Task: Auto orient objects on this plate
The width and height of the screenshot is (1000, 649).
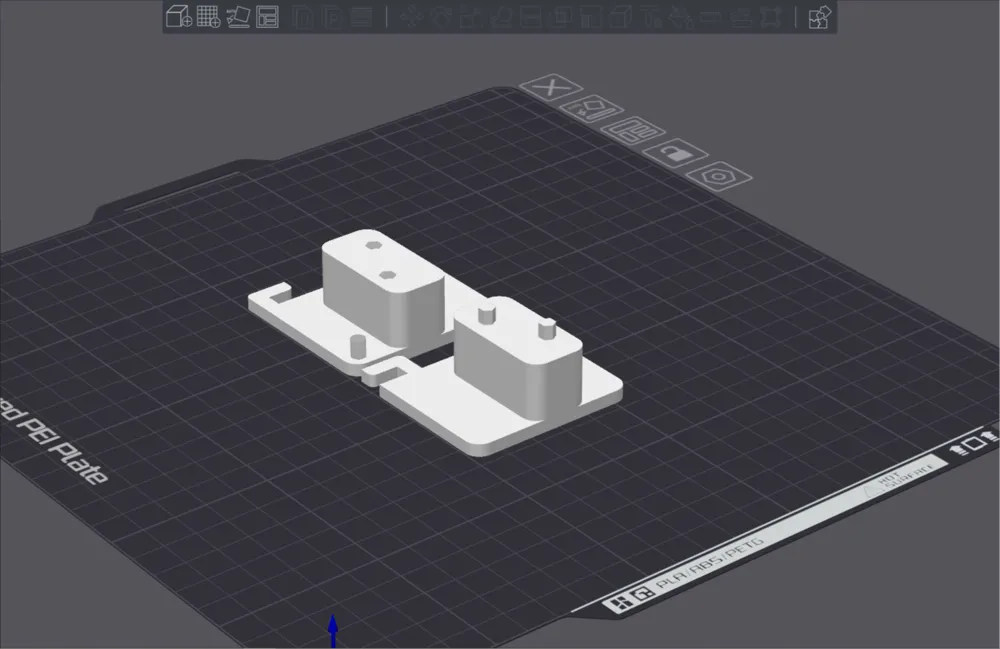Action: click(x=592, y=109)
